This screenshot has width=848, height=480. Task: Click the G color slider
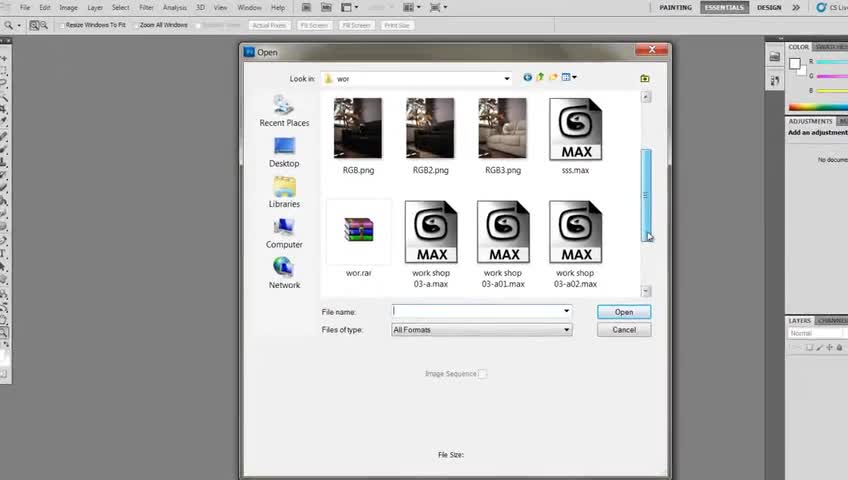tap(832, 76)
